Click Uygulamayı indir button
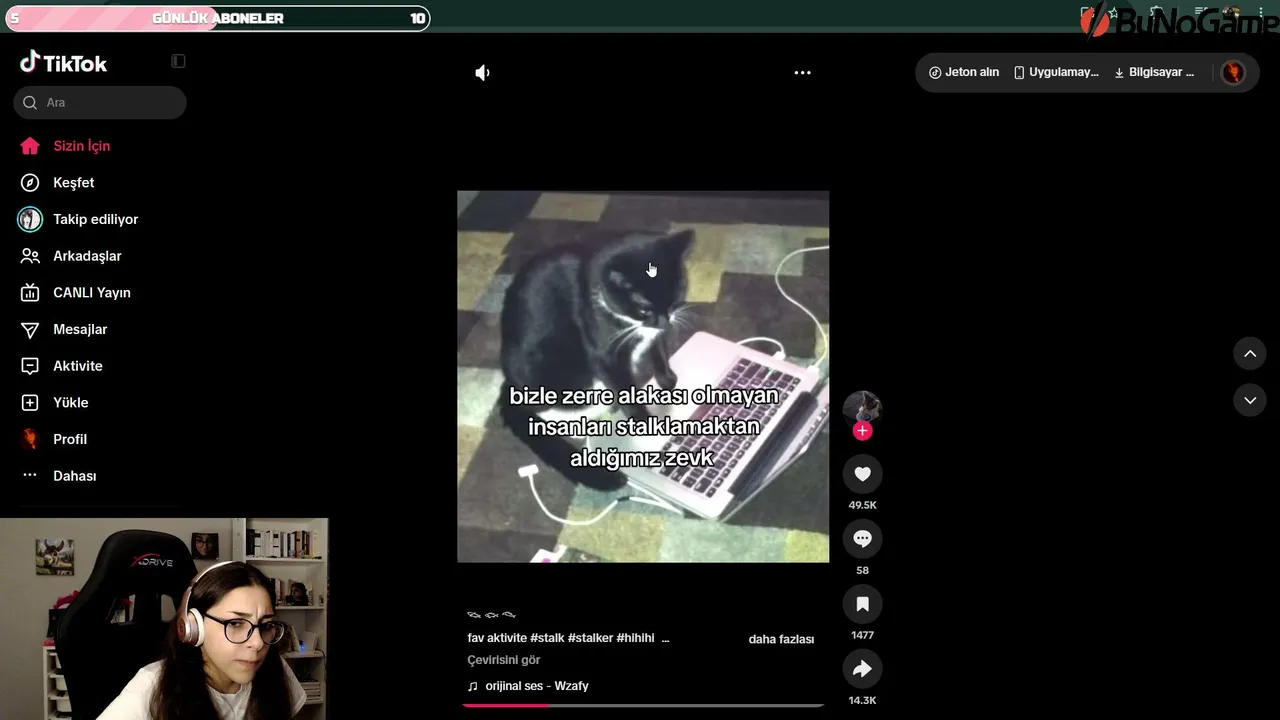Image resolution: width=1280 pixels, height=720 pixels. click(x=1056, y=72)
